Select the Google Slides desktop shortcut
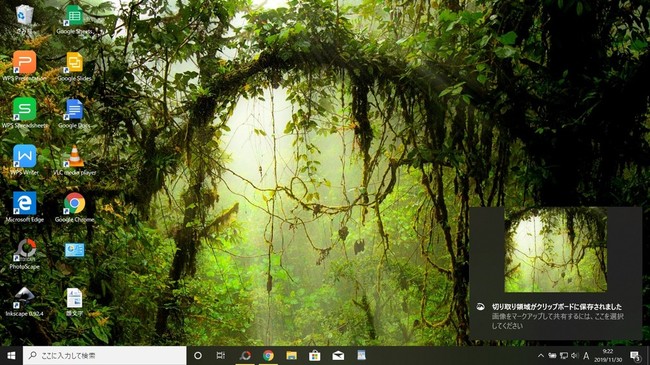This screenshot has height=365, width=650. tap(75, 66)
